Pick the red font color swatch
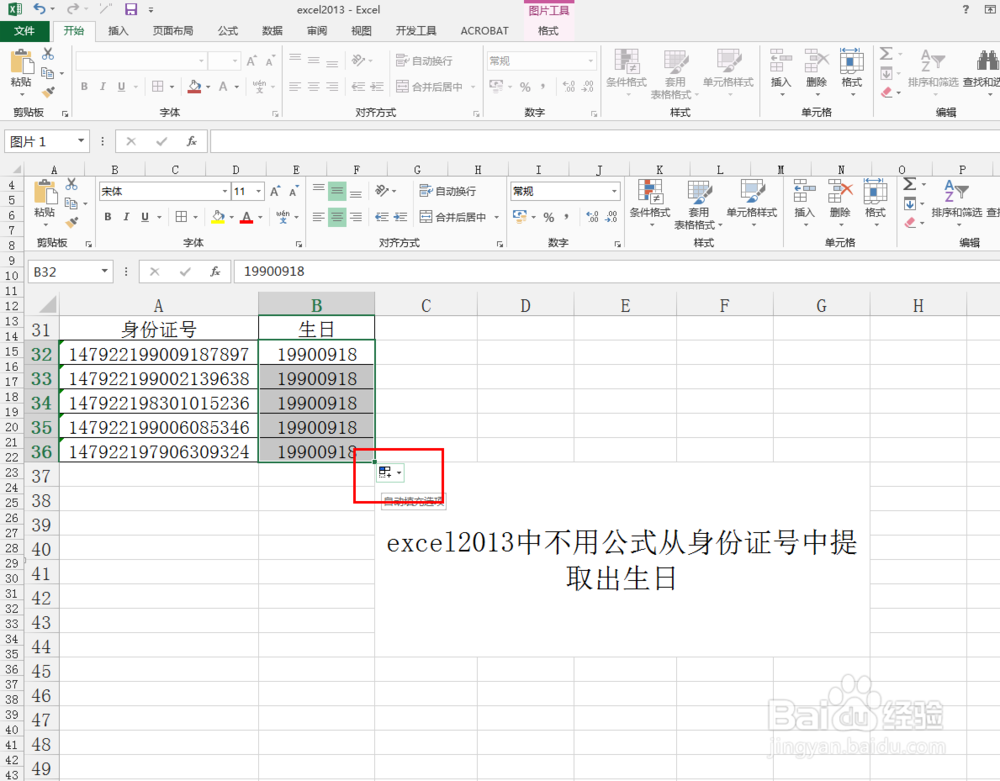 (x=246, y=222)
